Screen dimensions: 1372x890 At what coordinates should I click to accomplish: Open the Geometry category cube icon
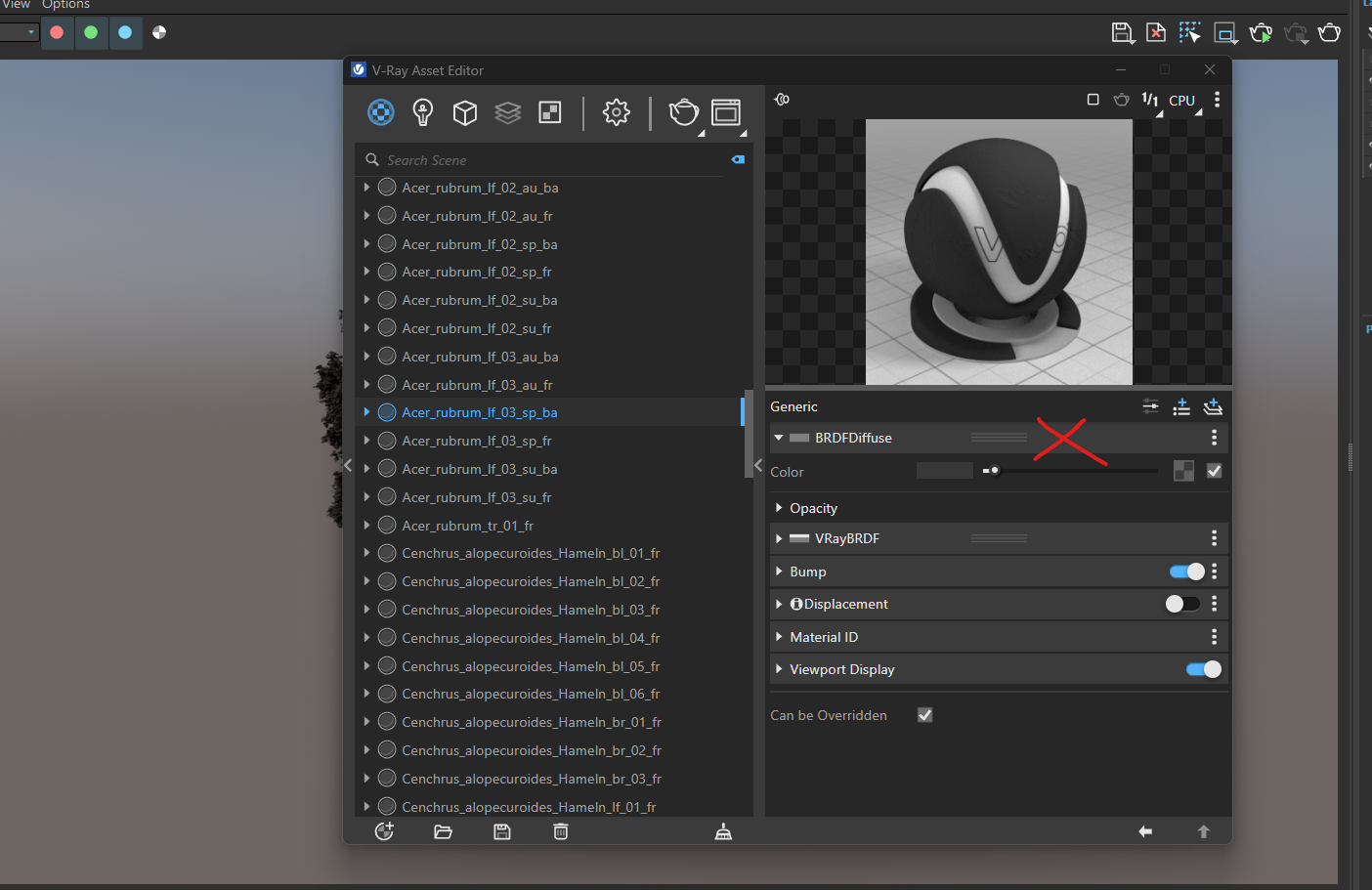(x=465, y=112)
